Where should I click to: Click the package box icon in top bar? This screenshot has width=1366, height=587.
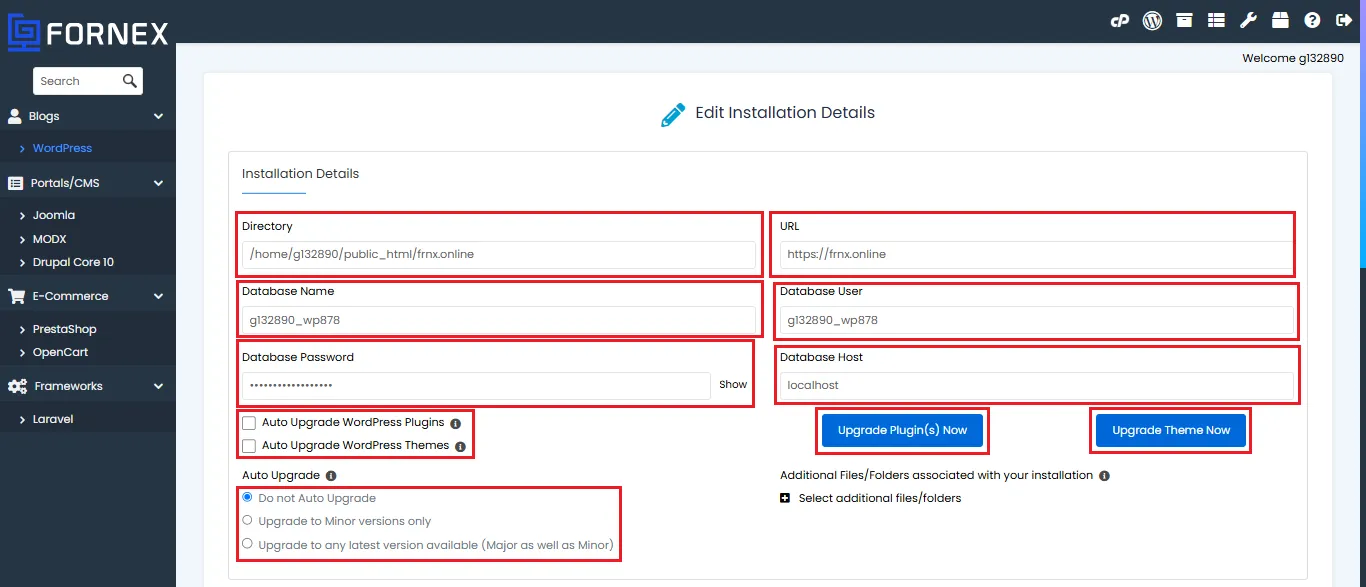pyautogui.click(x=1280, y=20)
